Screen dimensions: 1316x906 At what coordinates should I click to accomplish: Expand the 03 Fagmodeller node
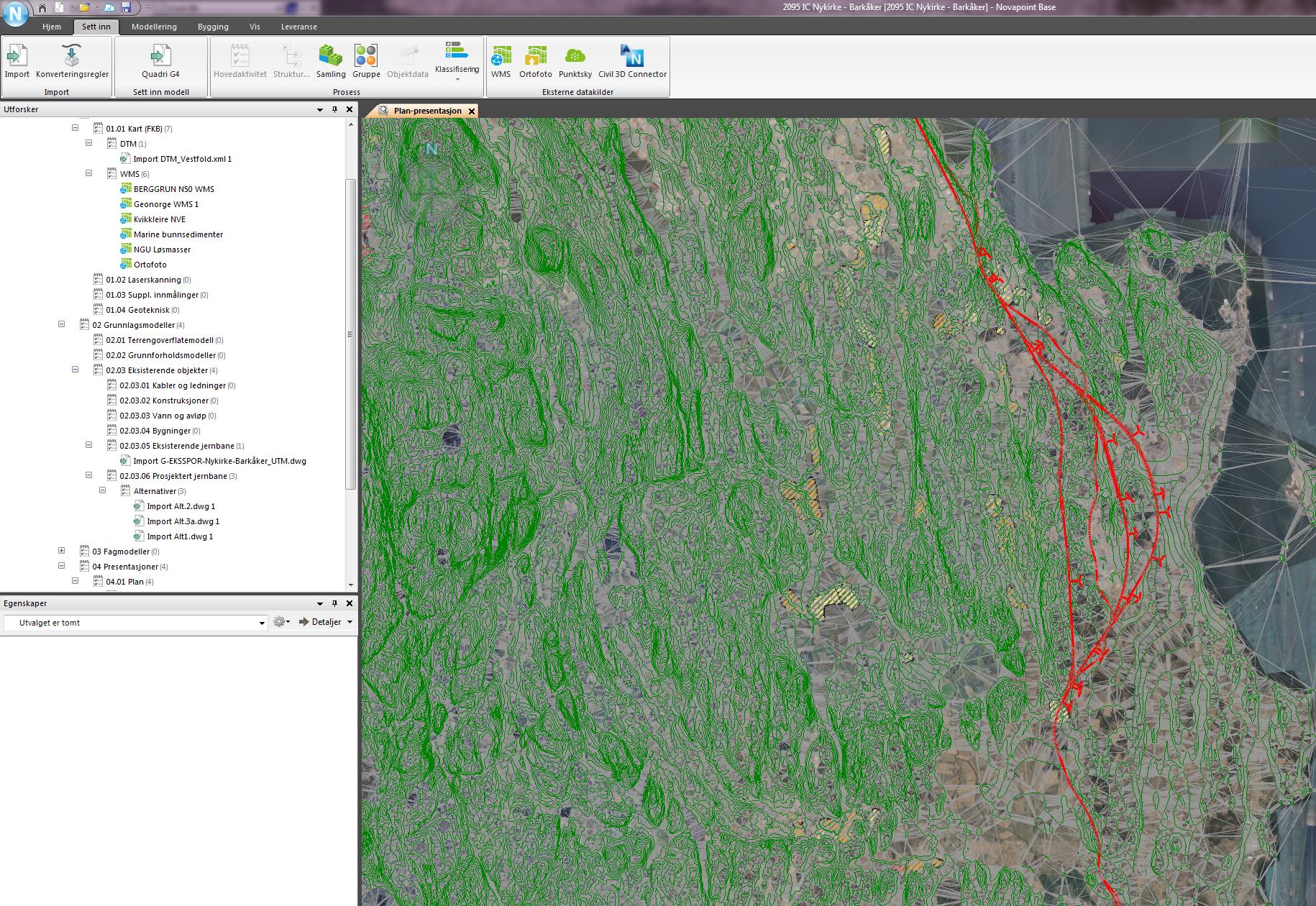pyautogui.click(x=62, y=551)
